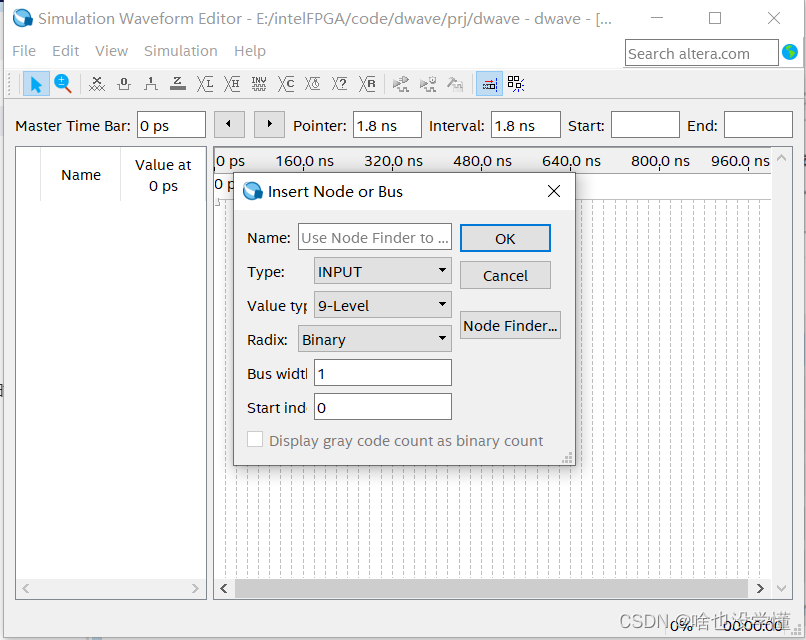
Task: Open the File menu
Action: (x=24, y=51)
